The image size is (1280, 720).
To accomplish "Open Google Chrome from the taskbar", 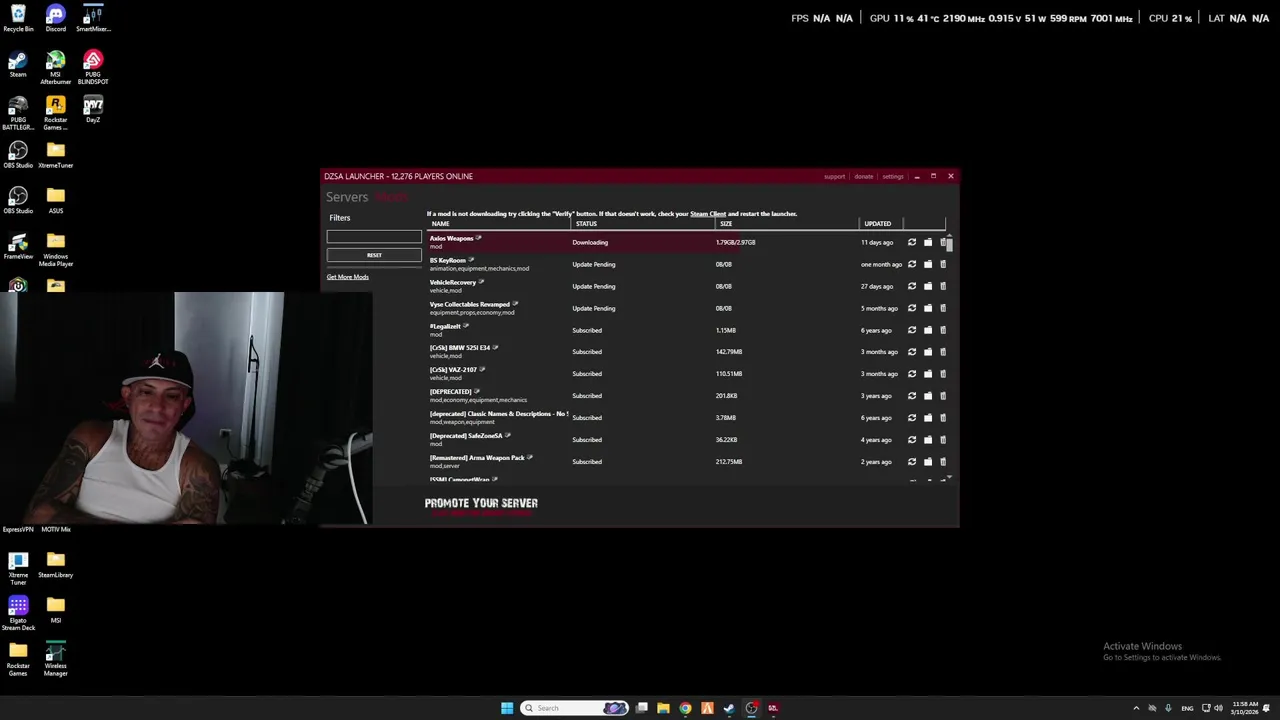I will pyautogui.click(x=685, y=708).
